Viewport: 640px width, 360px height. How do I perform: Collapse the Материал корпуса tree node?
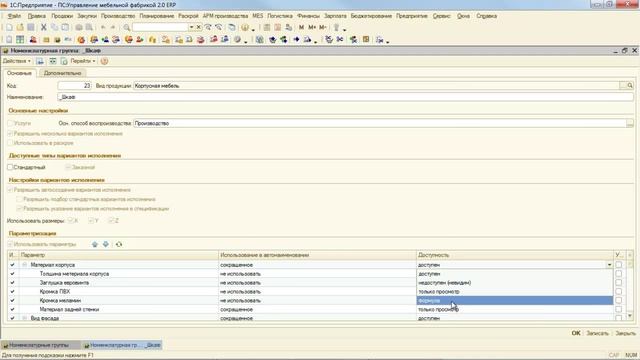coord(24,265)
